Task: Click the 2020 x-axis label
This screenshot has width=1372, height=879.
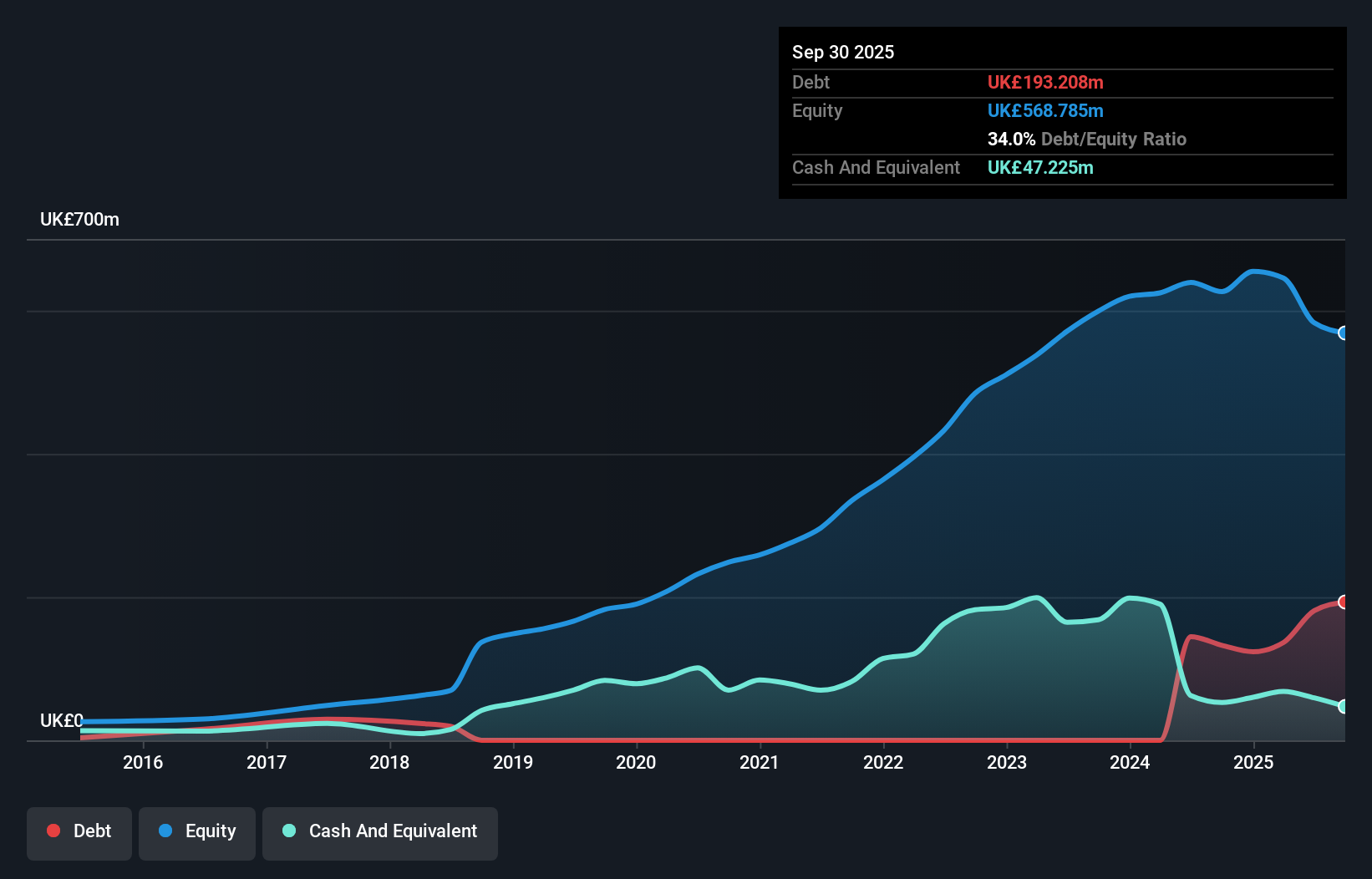Action: tap(636, 762)
